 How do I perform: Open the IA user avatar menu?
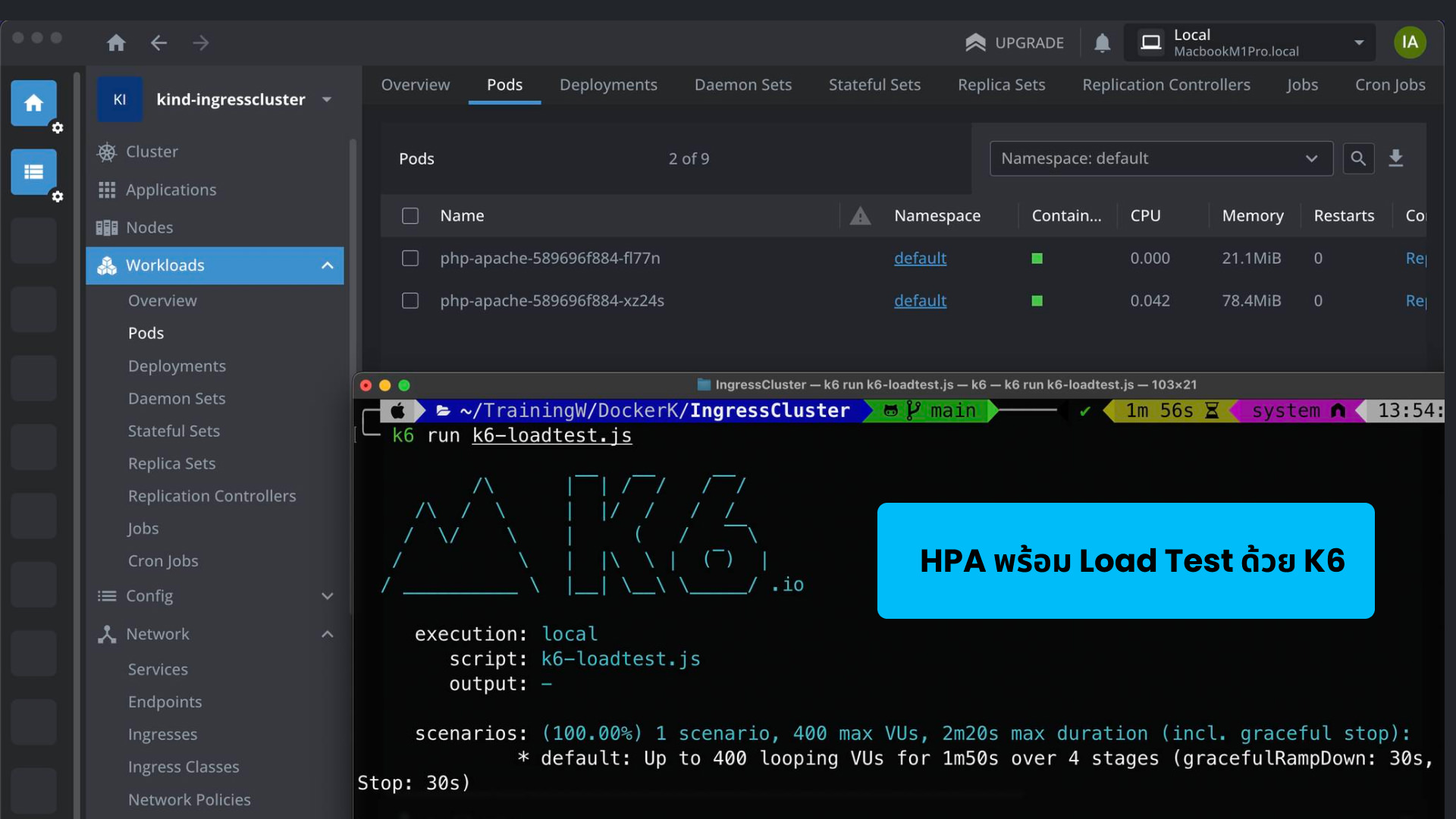[1410, 42]
